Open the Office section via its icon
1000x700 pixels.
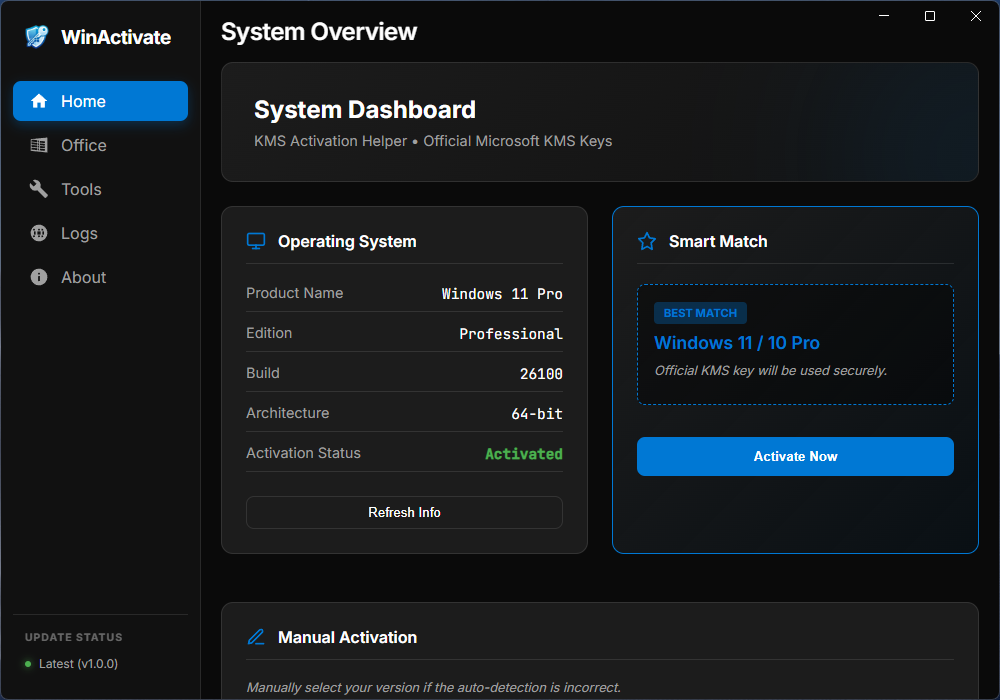tap(39, 145)
